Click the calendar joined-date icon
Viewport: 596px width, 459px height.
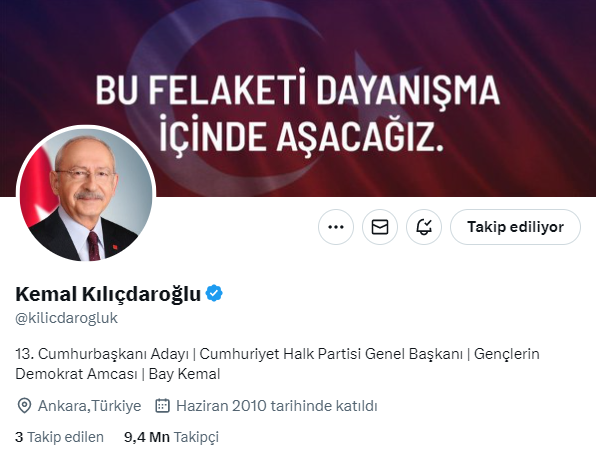tap(162, 406)
